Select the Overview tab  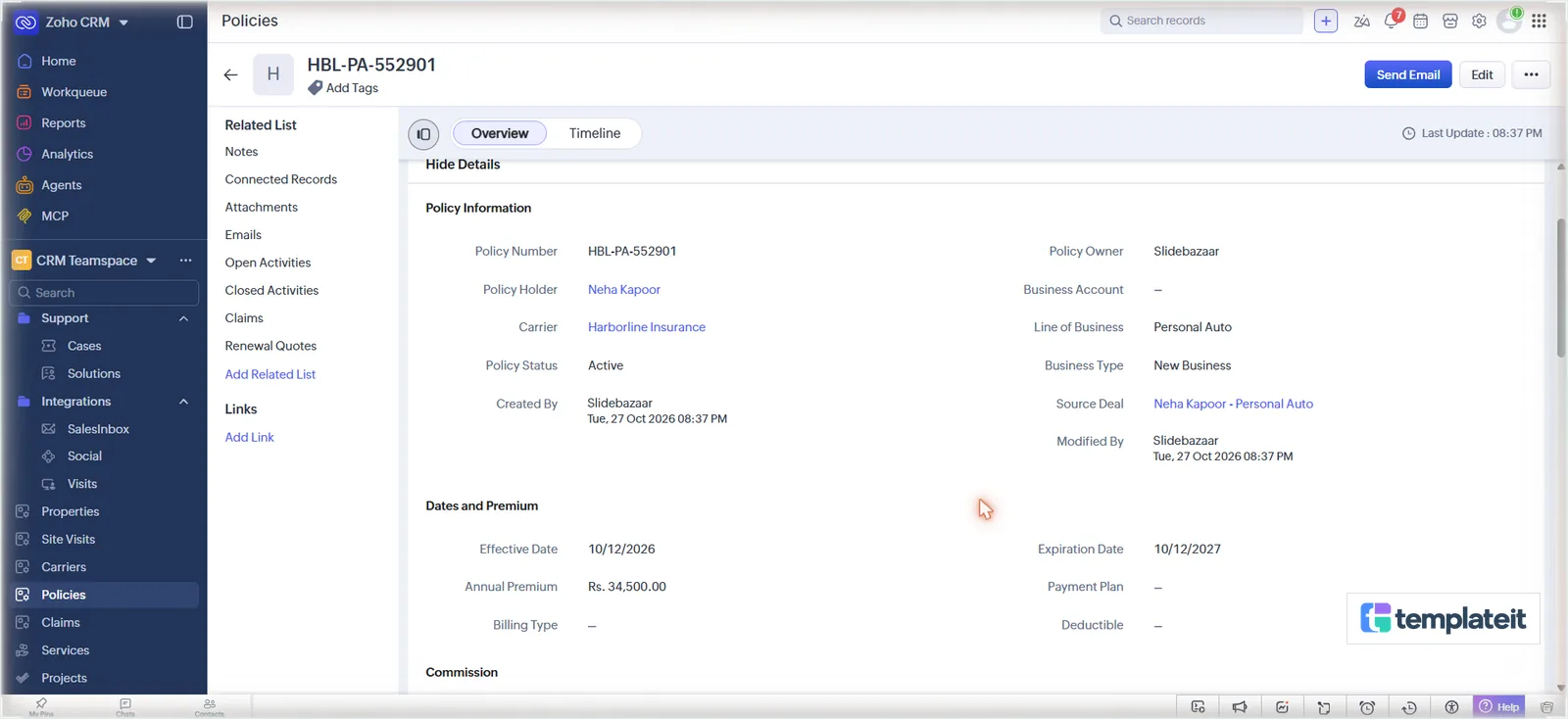tap(500, 133)
